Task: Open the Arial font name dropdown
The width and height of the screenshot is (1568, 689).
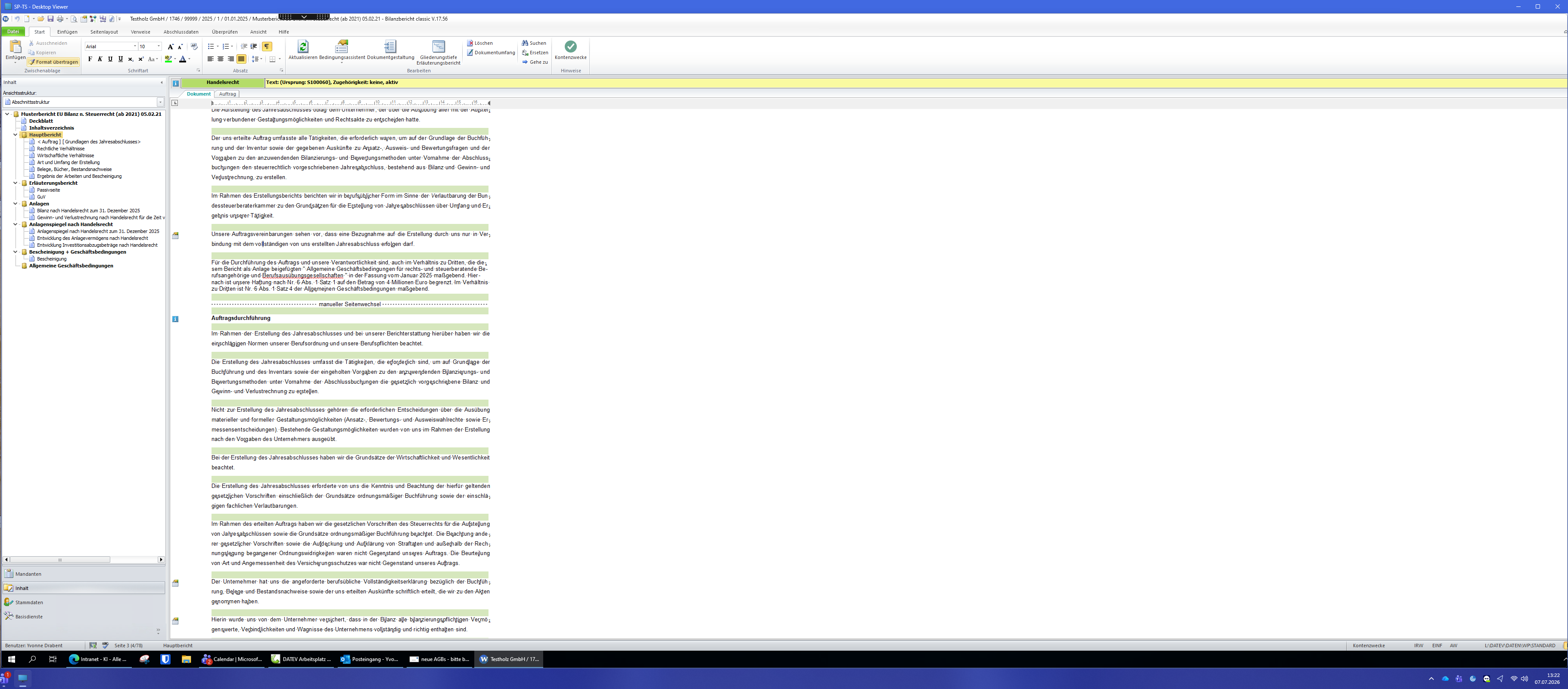Action: pyautogui.click(x=135, y=46)
